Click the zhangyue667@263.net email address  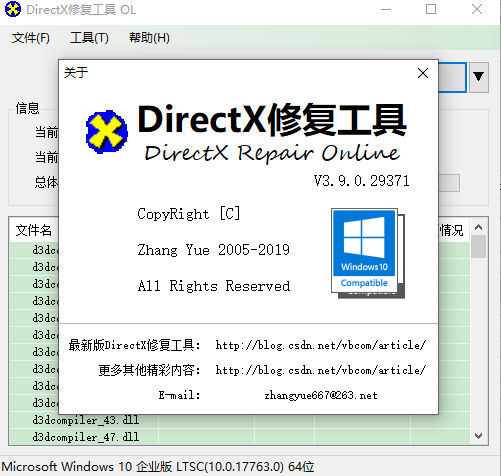tap(321, 395)
